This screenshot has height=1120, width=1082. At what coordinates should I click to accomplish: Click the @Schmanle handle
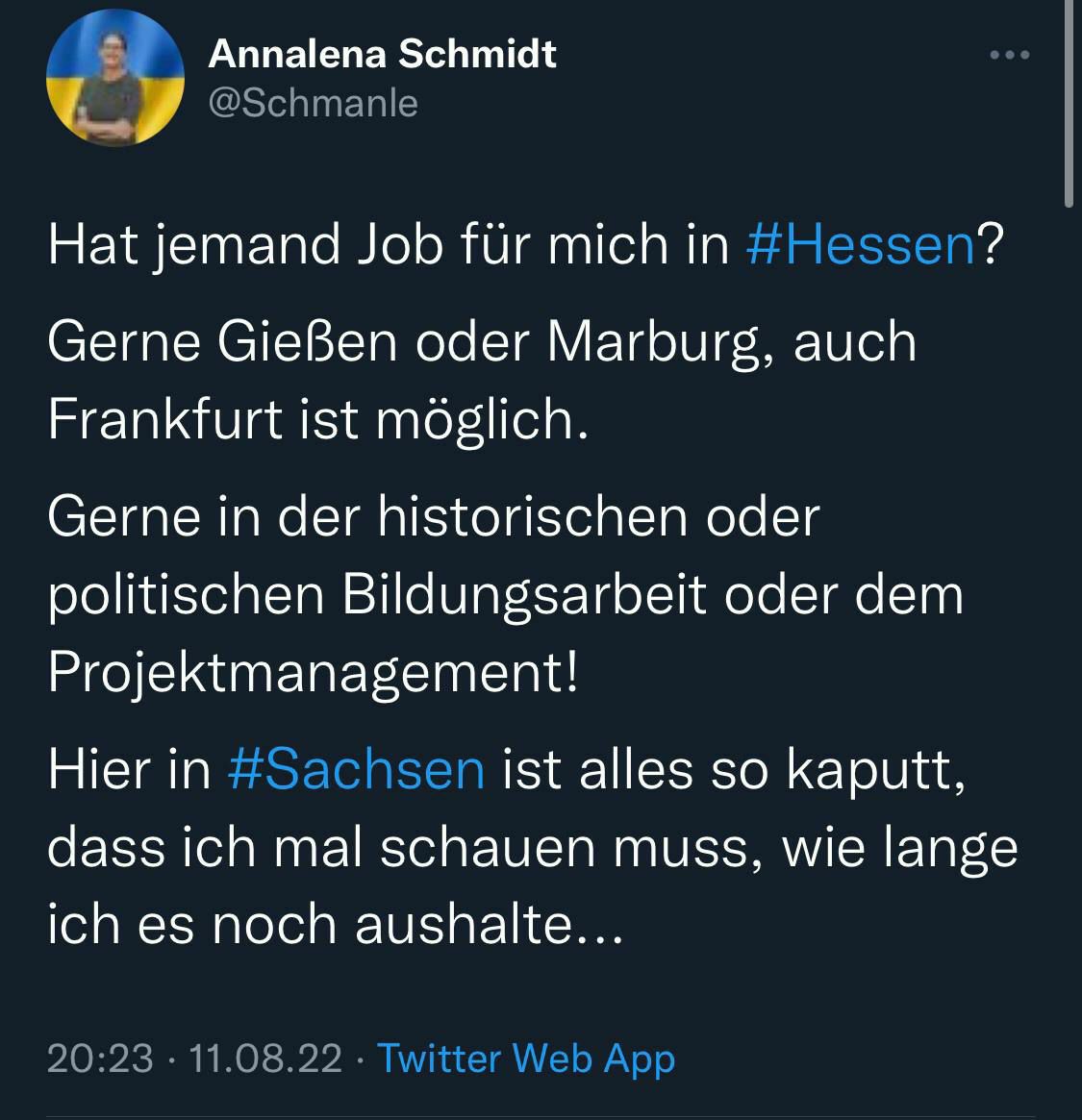[x=313, y=102]
